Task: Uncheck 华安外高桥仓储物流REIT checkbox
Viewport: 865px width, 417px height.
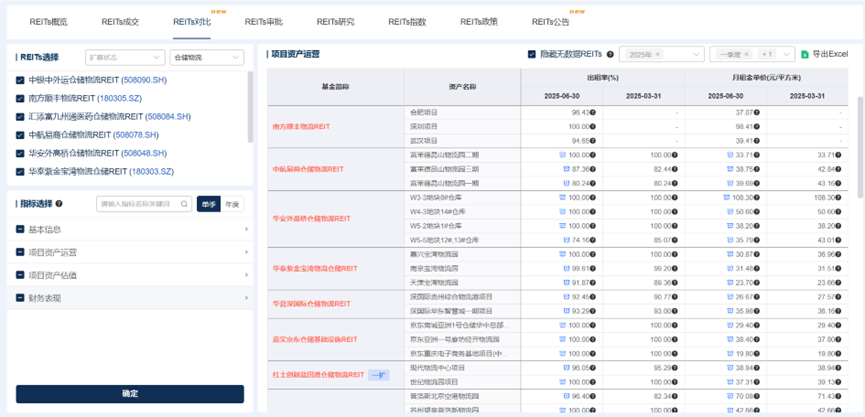Action: pos(20,153)
